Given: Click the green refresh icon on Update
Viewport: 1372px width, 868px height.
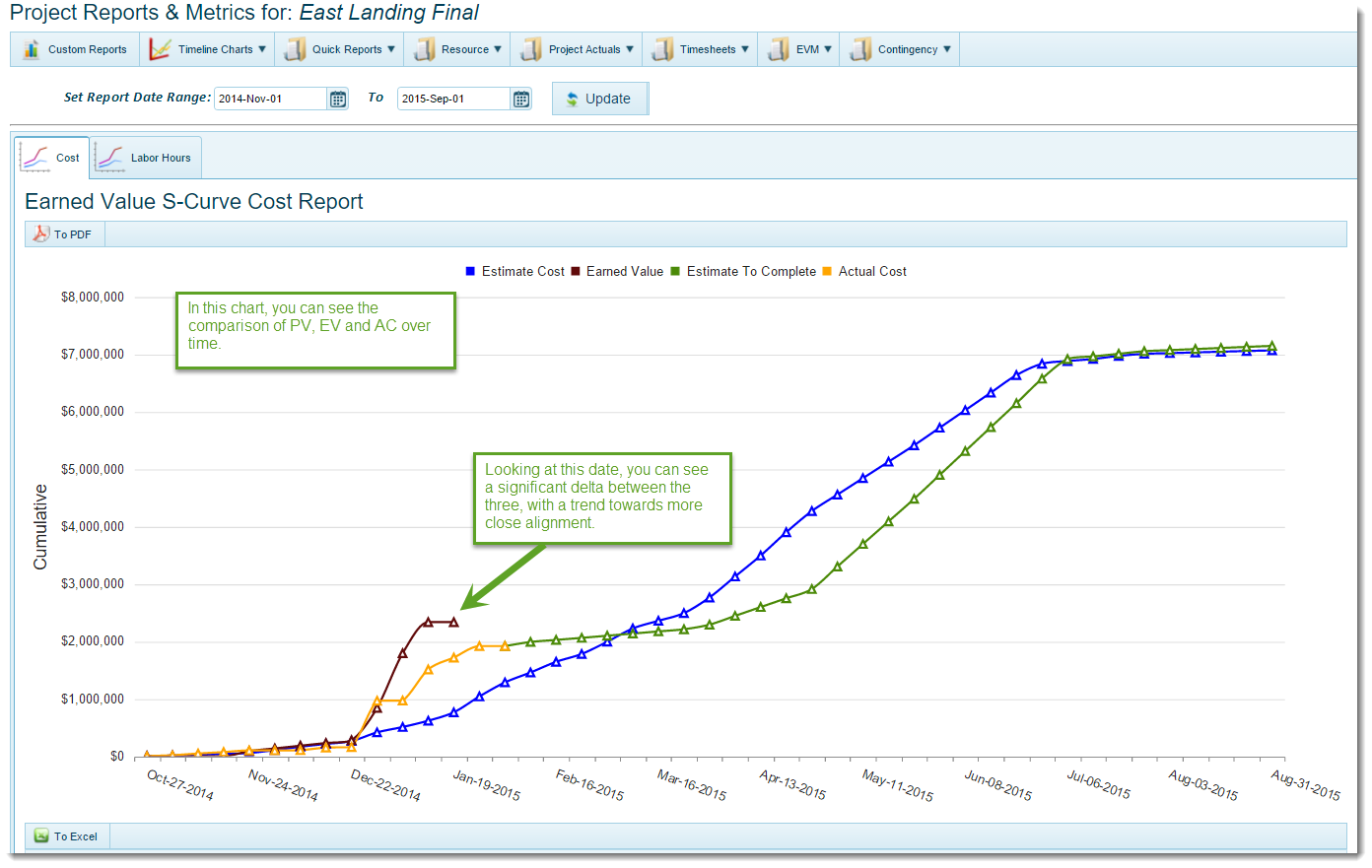Looking at the screenshot, I should [x=572, y=100].
